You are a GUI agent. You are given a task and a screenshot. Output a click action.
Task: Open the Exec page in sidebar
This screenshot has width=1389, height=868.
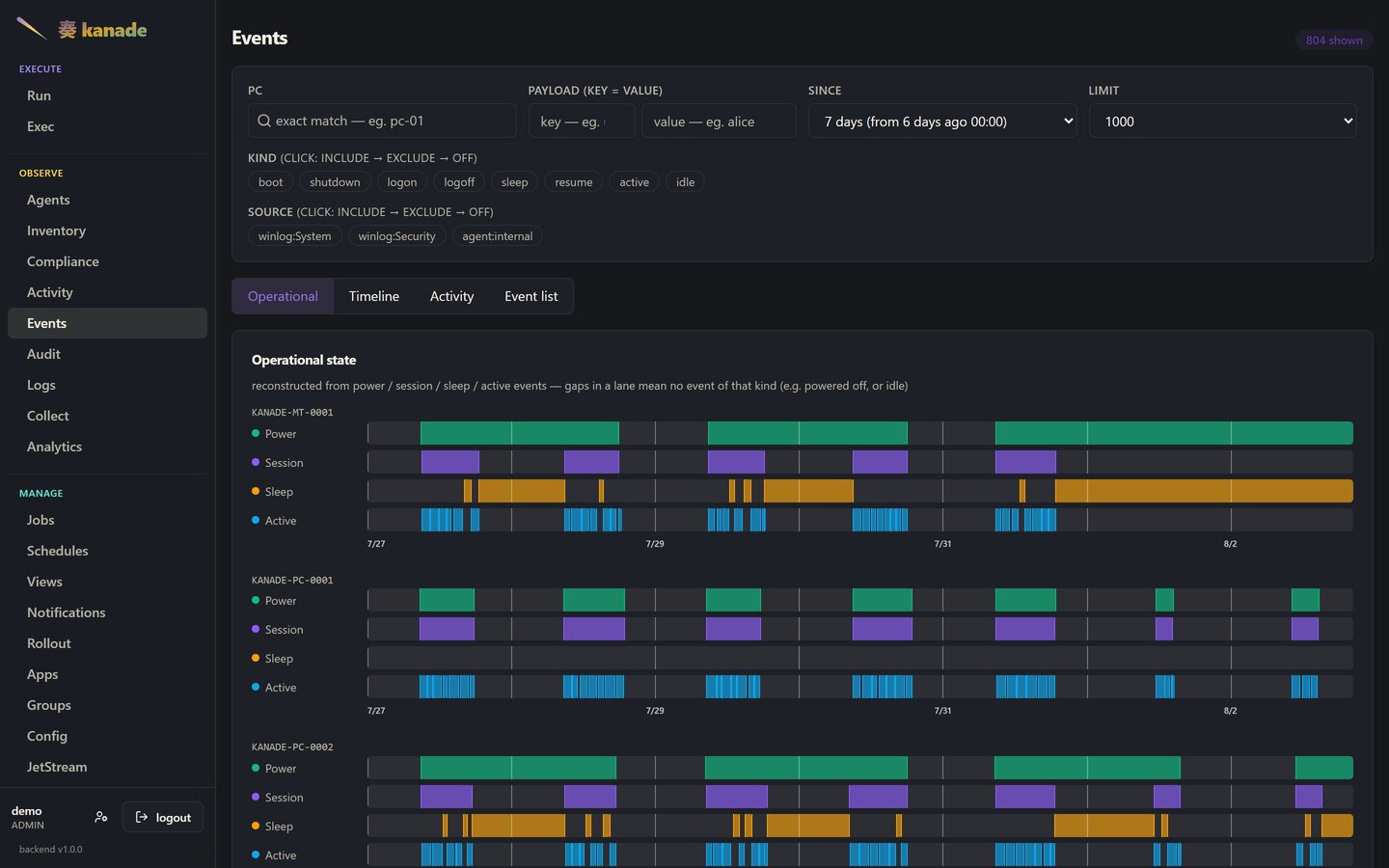107,126
